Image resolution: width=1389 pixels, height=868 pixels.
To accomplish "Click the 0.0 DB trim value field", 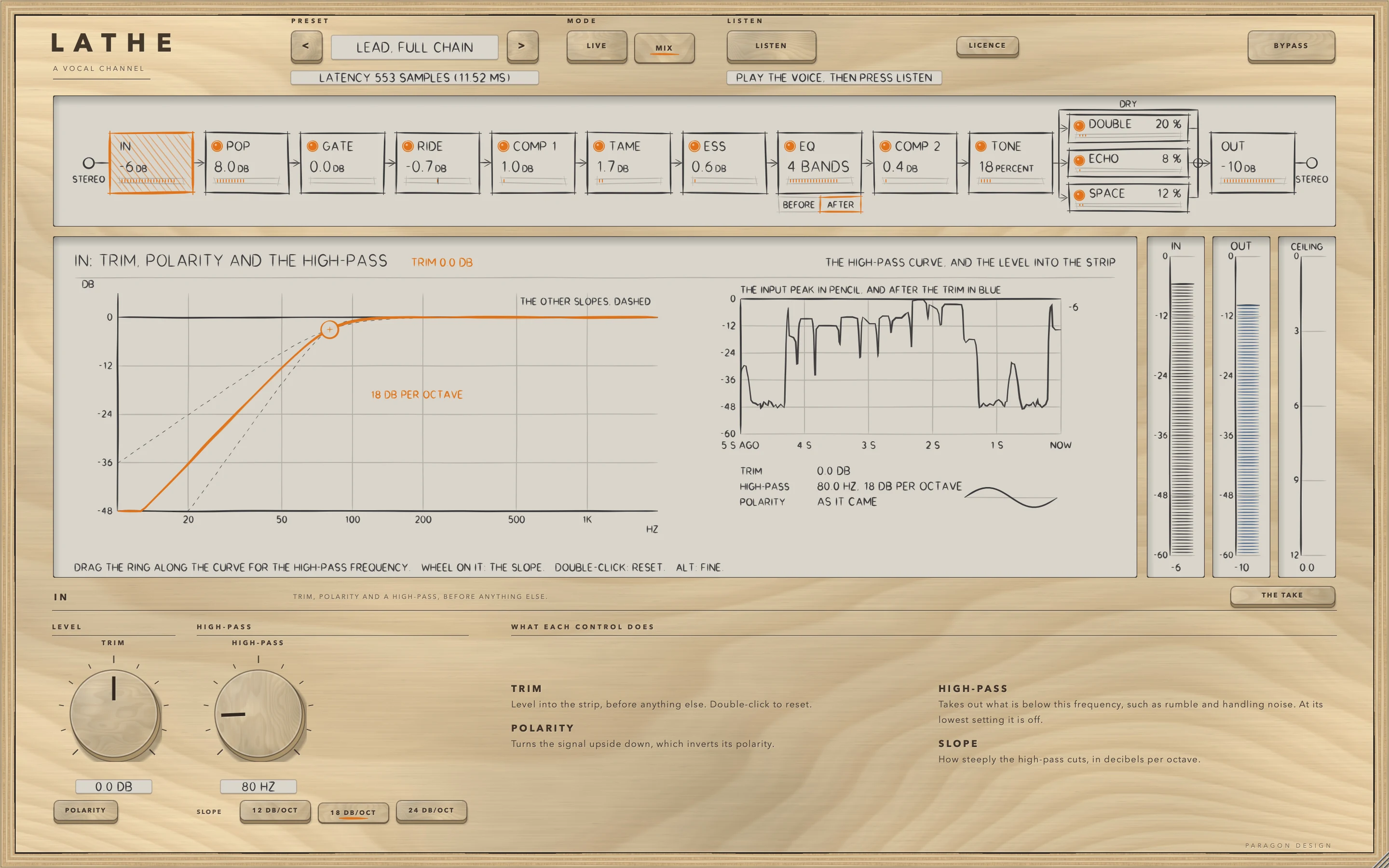I will [114, 787].
